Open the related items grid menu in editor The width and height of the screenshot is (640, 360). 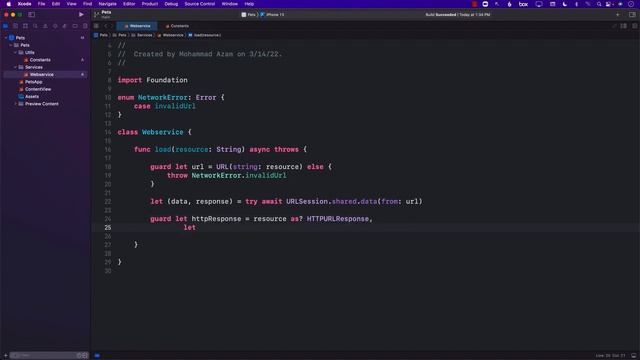point(96,26)
